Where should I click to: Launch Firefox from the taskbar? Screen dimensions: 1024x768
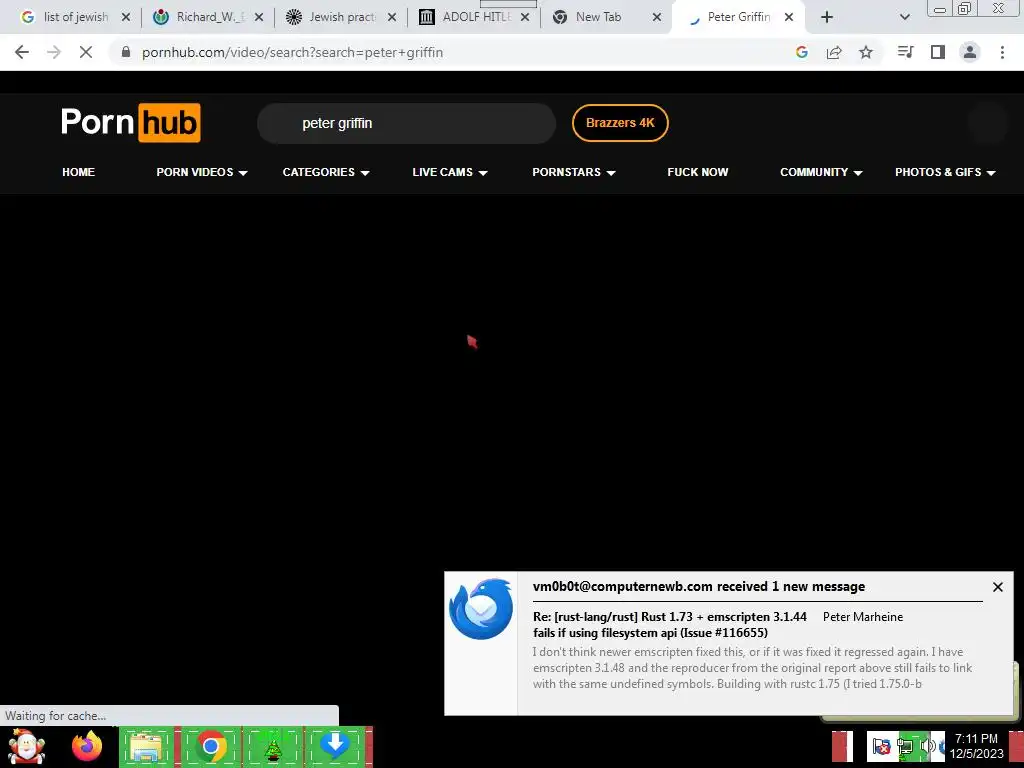(87, 746)
